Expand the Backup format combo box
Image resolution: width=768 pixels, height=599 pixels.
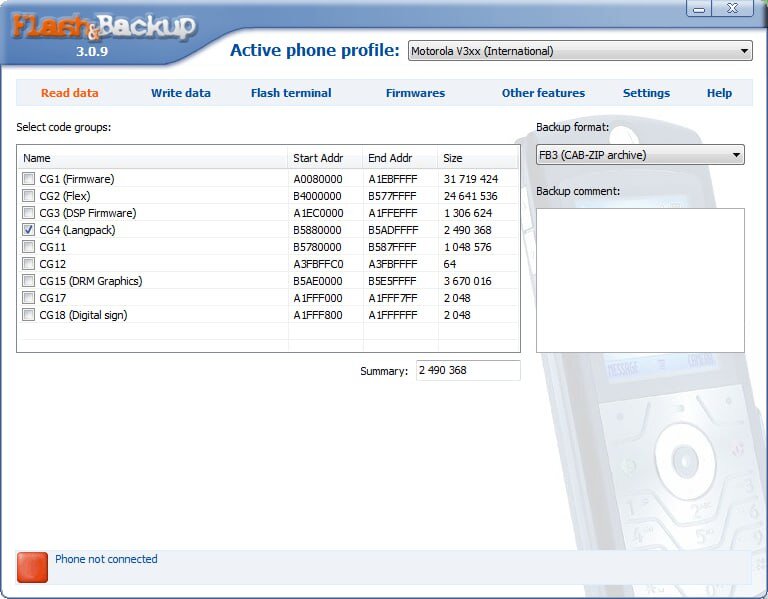[x=640, y=155]
